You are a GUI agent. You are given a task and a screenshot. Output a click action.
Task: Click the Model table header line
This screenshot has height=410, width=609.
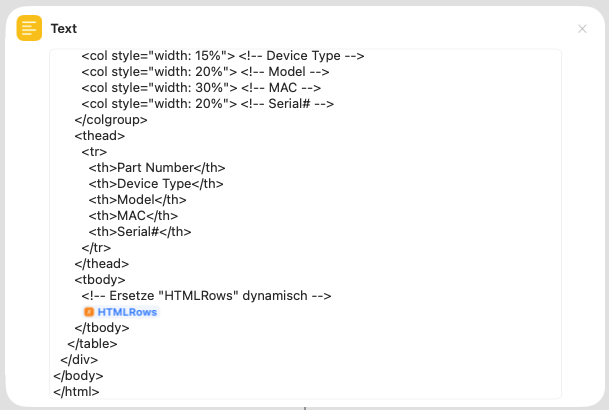(140, 200)
